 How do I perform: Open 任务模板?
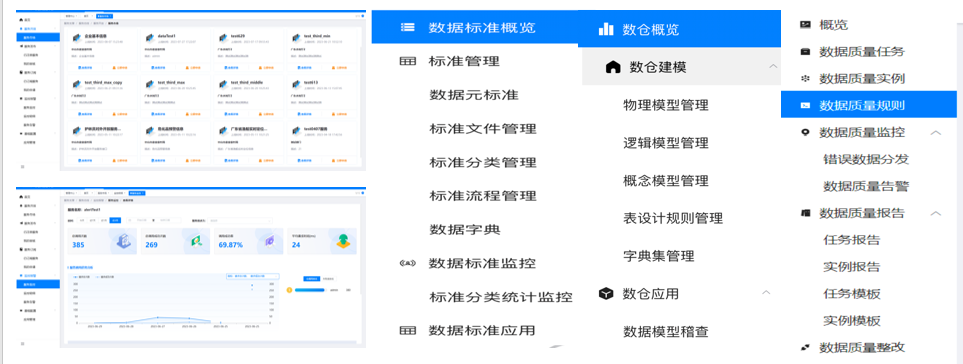tap(852, 293)
